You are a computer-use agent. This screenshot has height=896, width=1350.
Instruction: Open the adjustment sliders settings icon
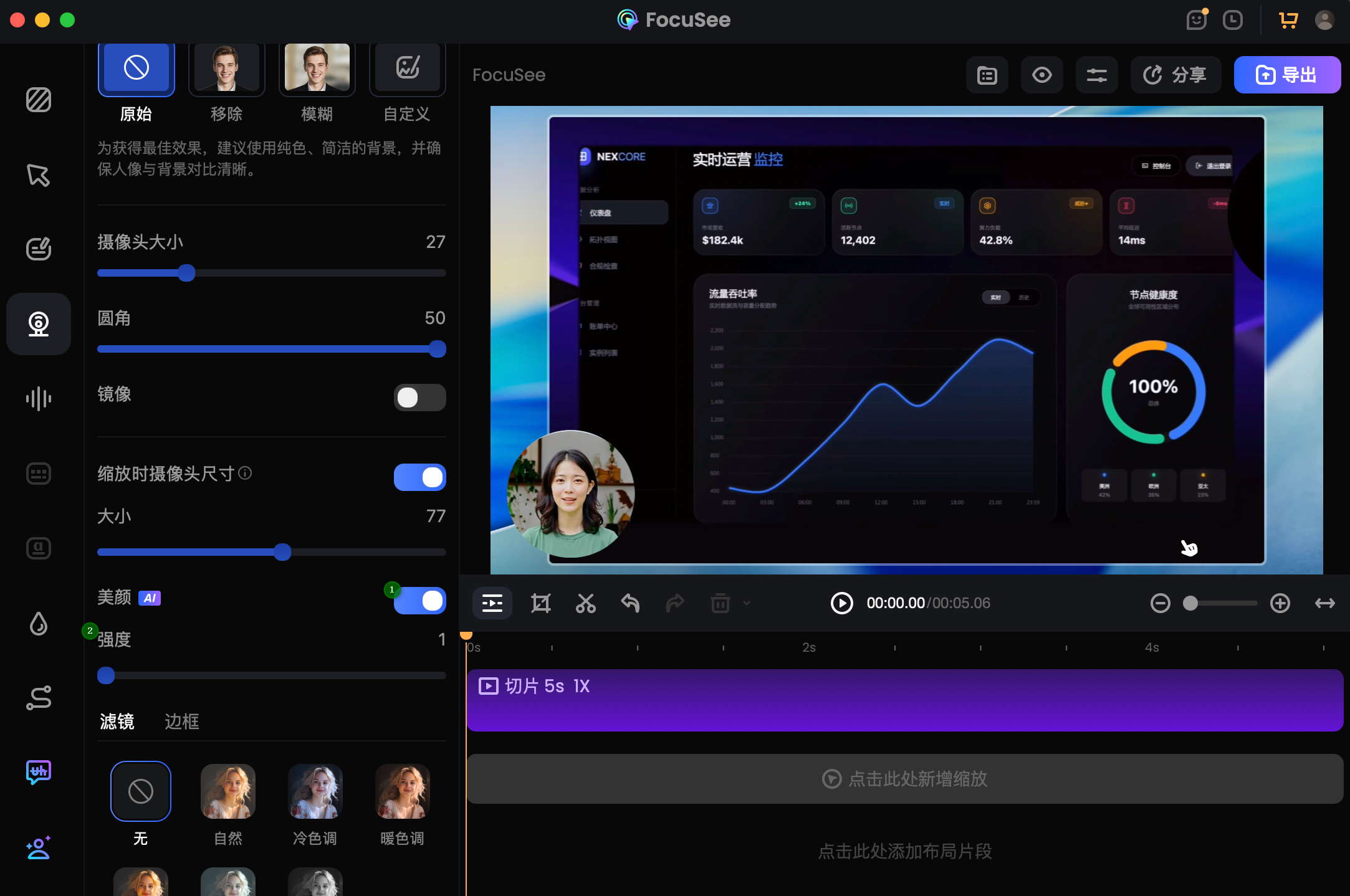pyautogui.click(x=1097, y=75)
